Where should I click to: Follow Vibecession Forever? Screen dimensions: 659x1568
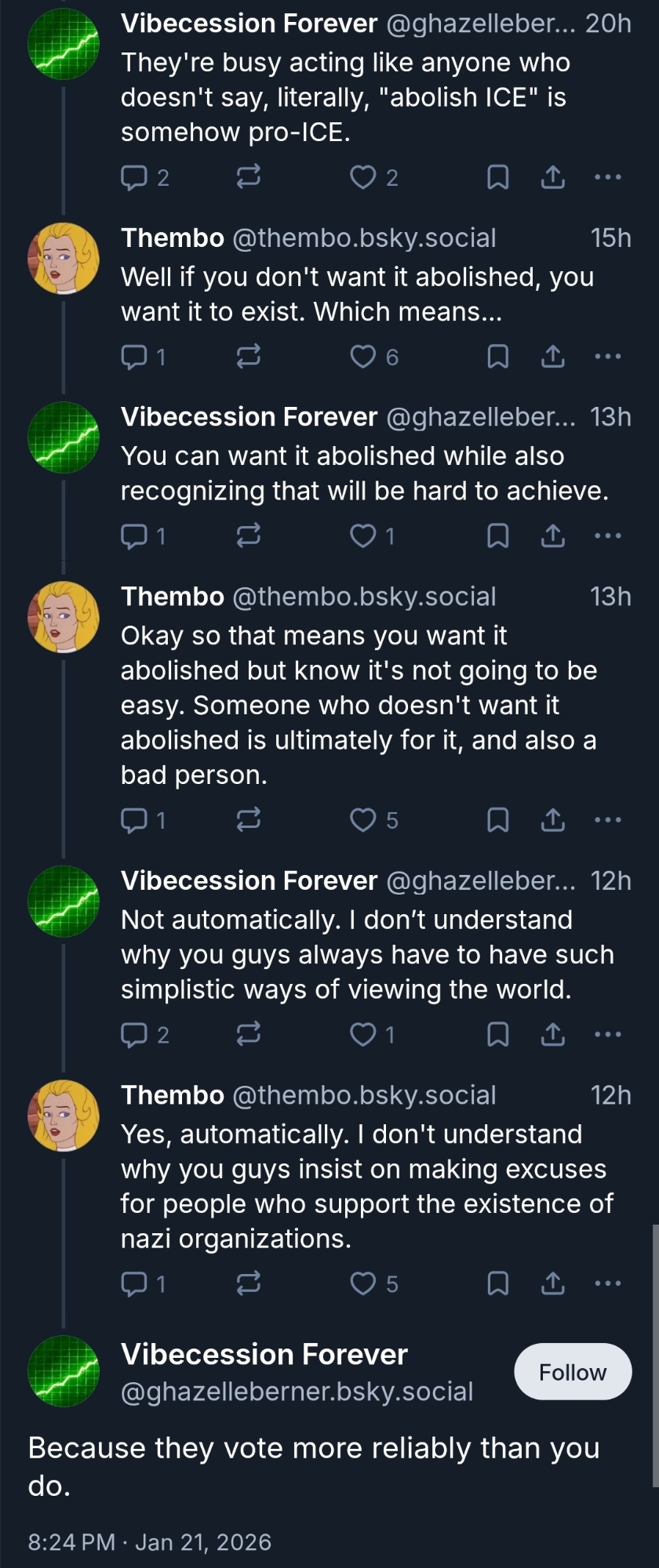[x=573, y=1372]
